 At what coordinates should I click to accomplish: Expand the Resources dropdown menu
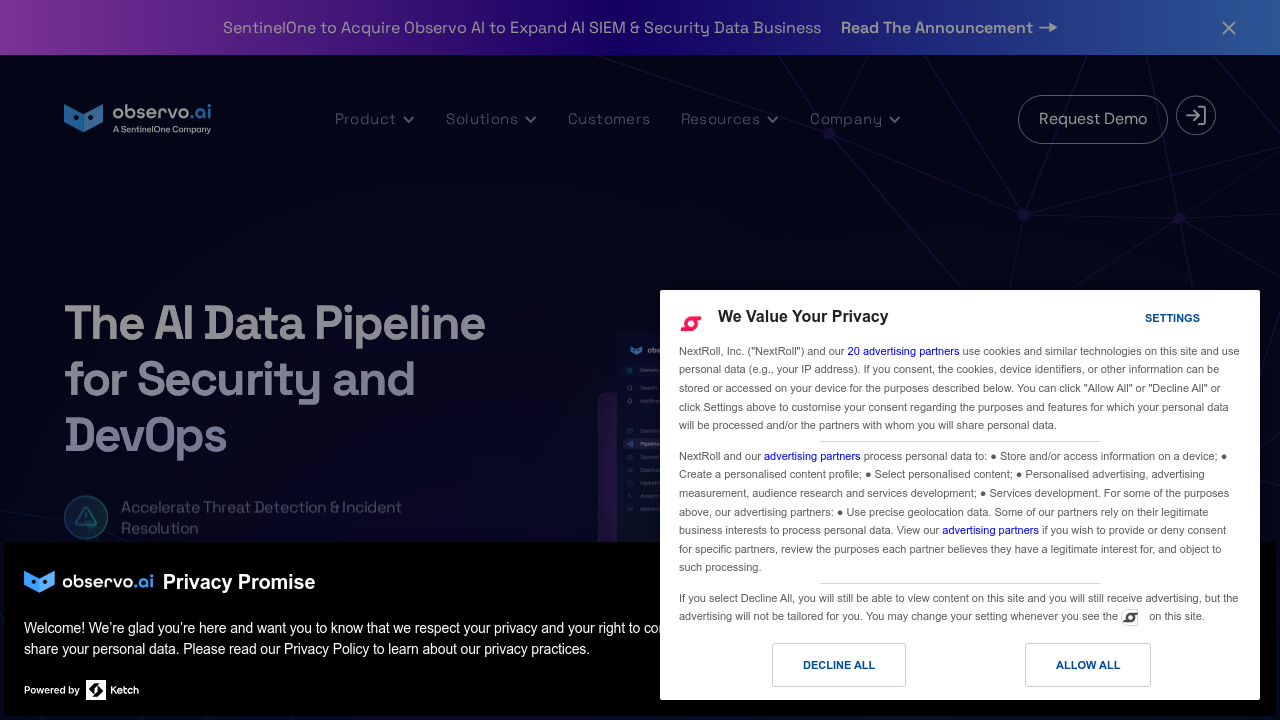click(x=729, y=119)
